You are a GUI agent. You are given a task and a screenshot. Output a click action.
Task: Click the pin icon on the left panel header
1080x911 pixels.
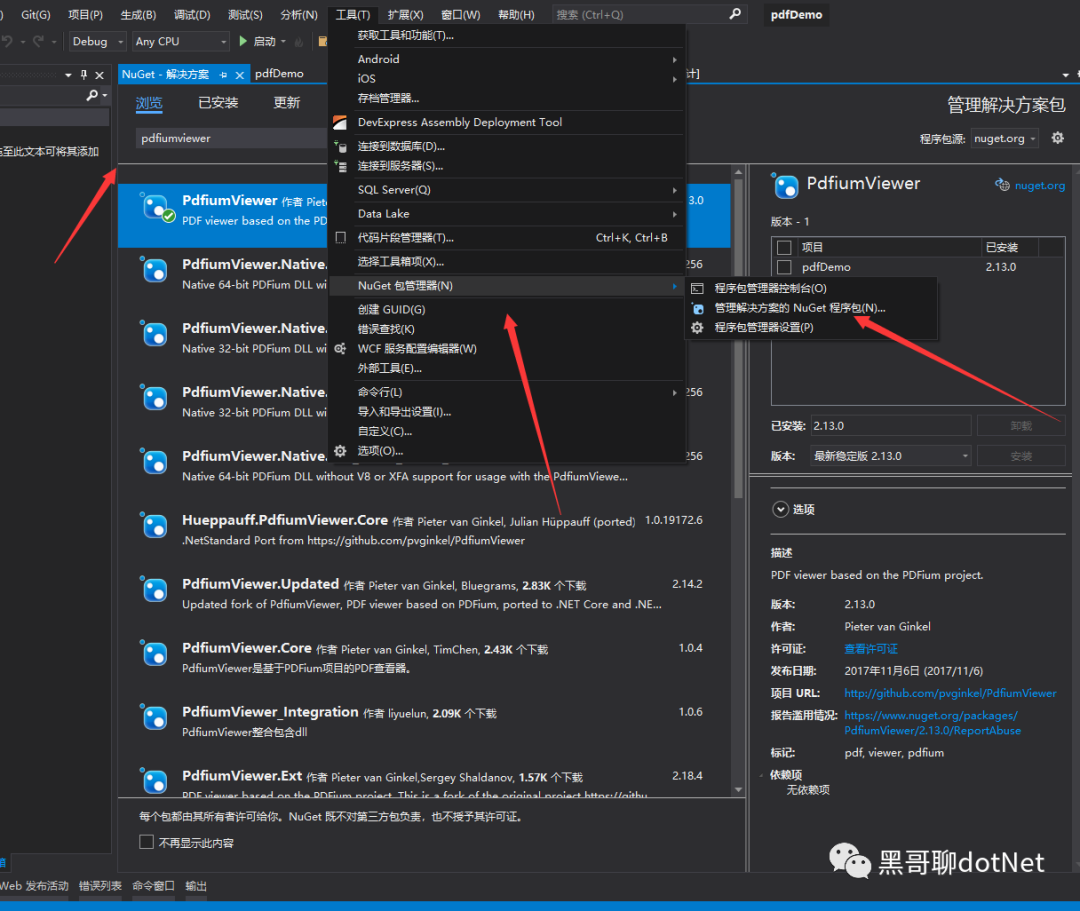[84, 74]
